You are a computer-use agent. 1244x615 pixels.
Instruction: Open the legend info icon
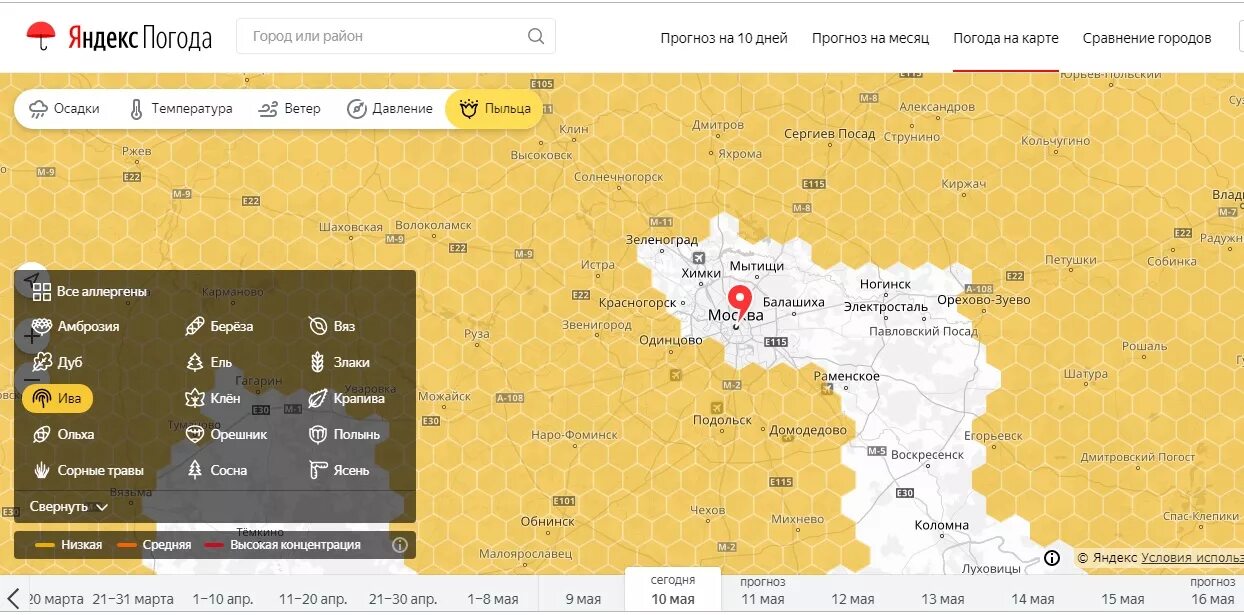(x=400, y=545)
